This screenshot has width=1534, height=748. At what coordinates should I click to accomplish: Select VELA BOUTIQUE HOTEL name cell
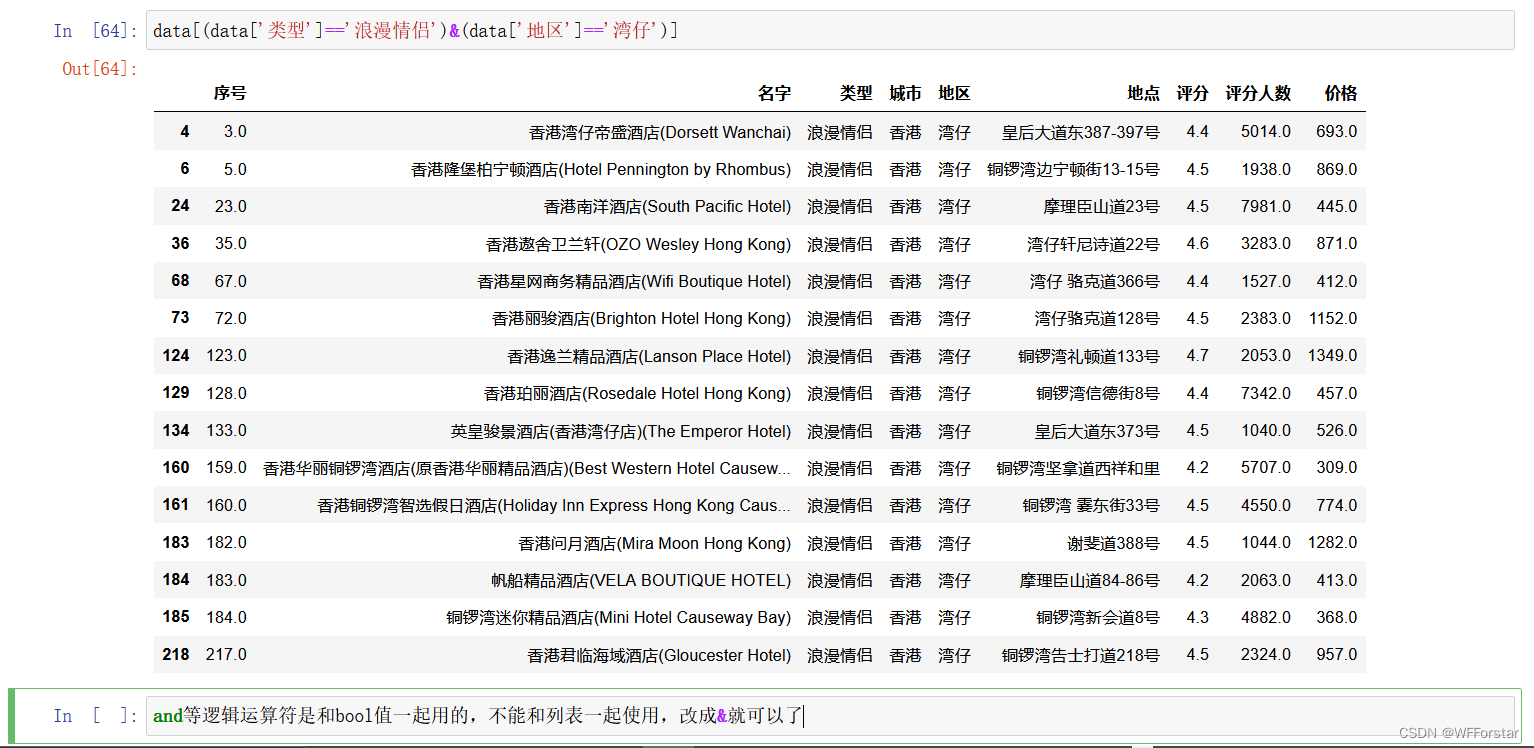(640, 580)
